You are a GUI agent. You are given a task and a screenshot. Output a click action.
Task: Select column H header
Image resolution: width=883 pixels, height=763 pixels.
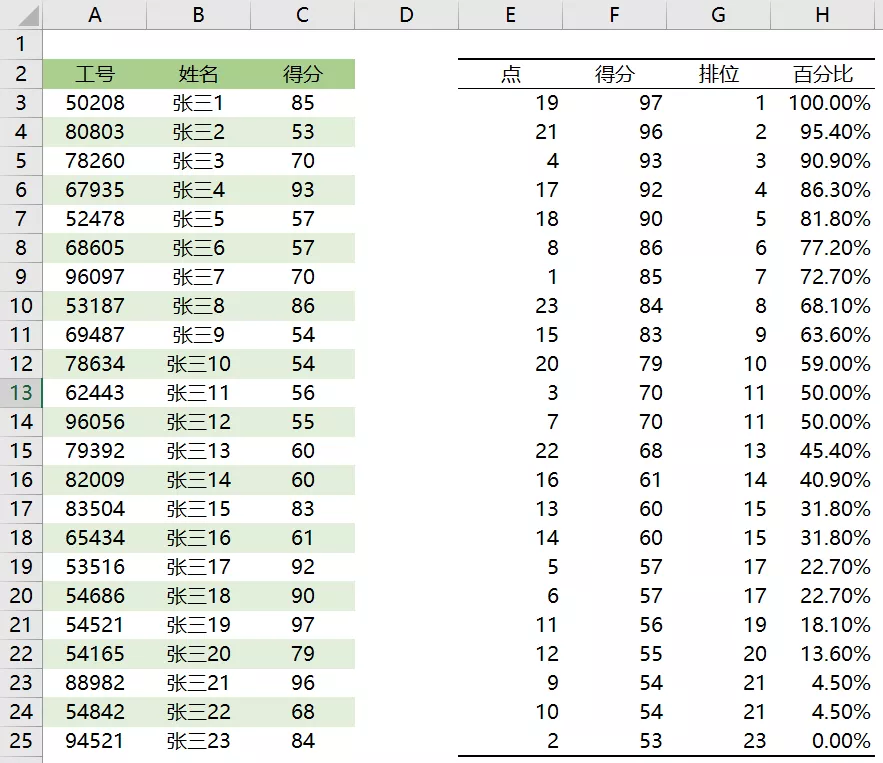click(x=822, y=15)
